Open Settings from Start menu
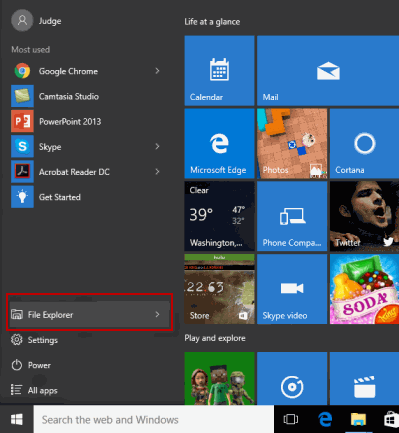Viewport: 399px width, 433px height. pos(34,340)
